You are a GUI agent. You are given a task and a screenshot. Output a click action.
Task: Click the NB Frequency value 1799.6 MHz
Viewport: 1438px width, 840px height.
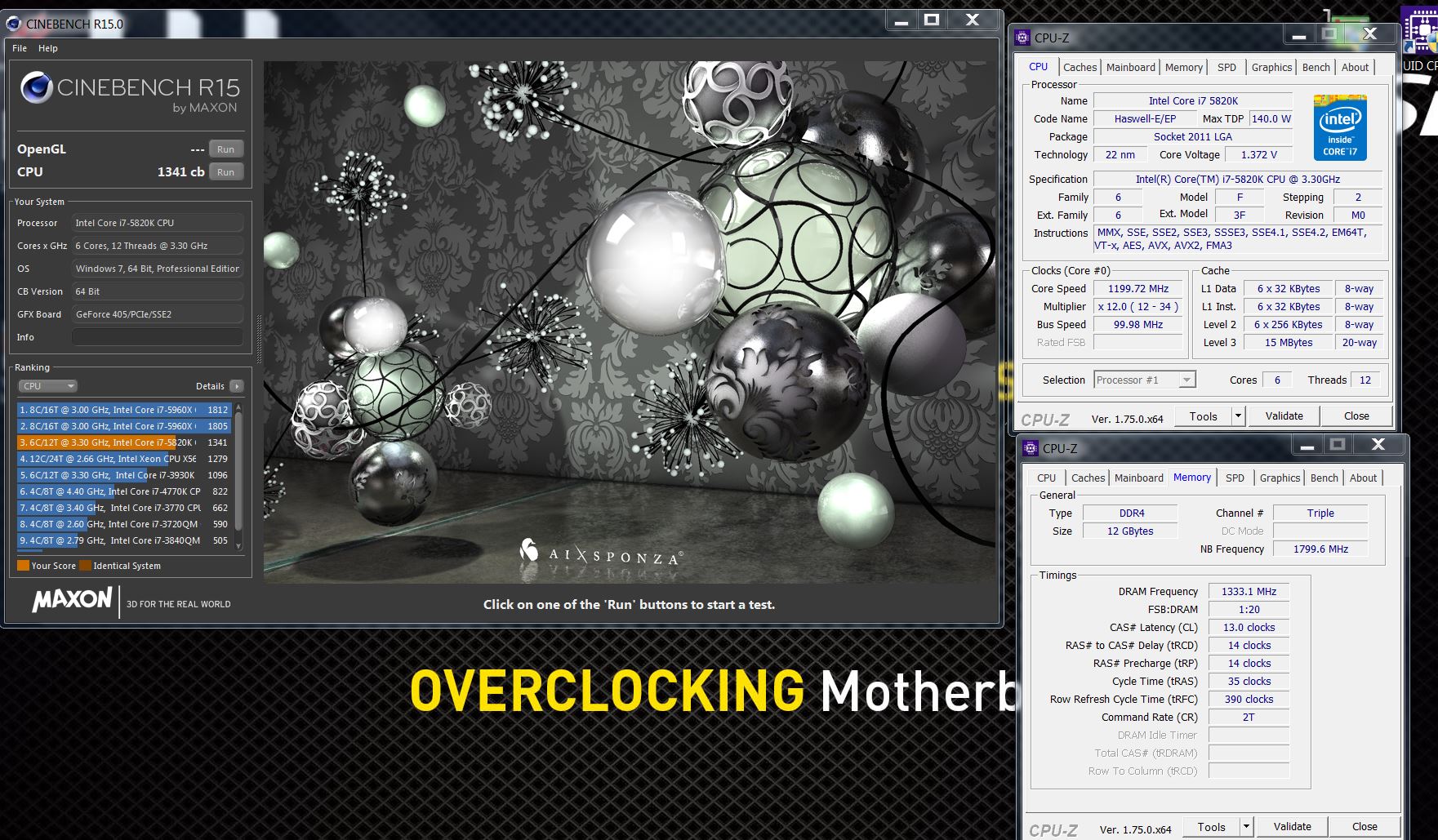click(1320, 549)
